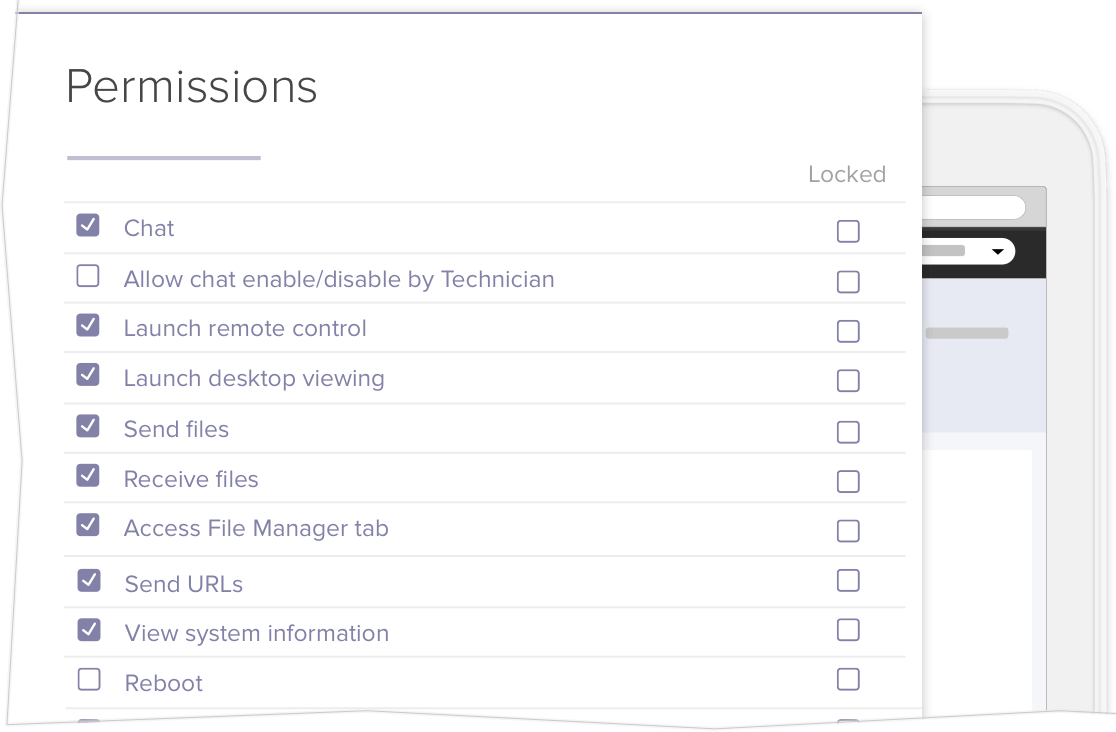The height and width of the screenshot is (732, 1116).
Task: Lock the Launch remote control permission
Action: 848,331
